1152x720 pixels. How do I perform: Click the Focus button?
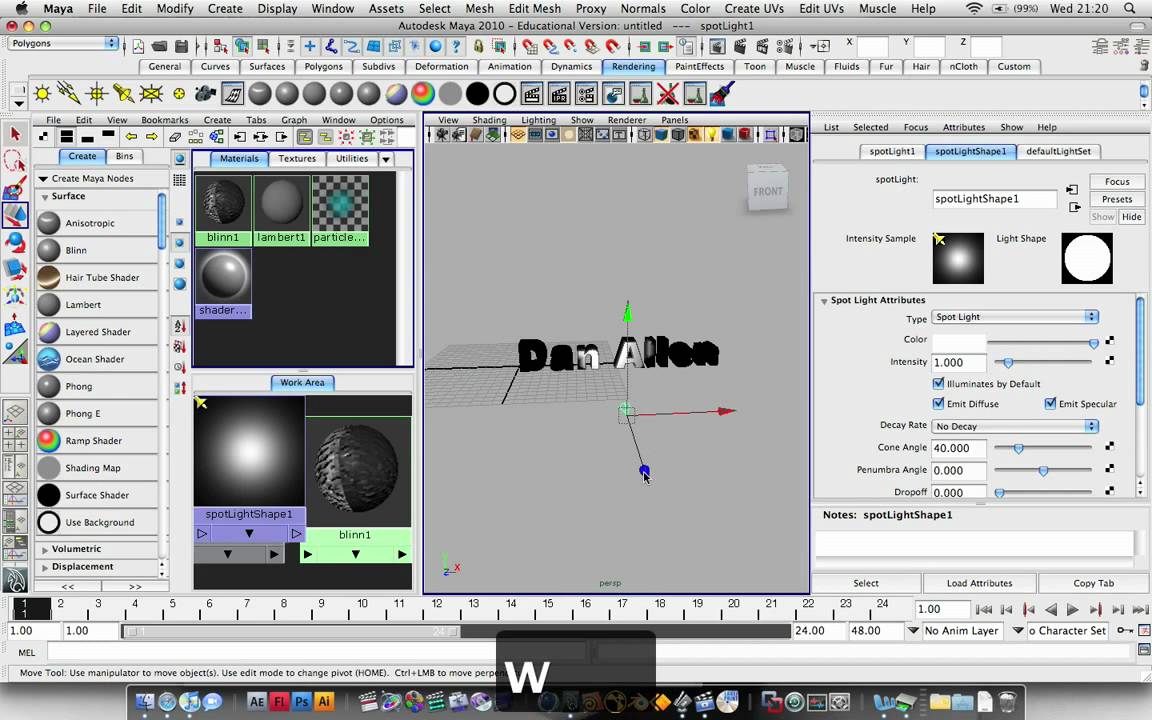click(x=1117, y=181)
